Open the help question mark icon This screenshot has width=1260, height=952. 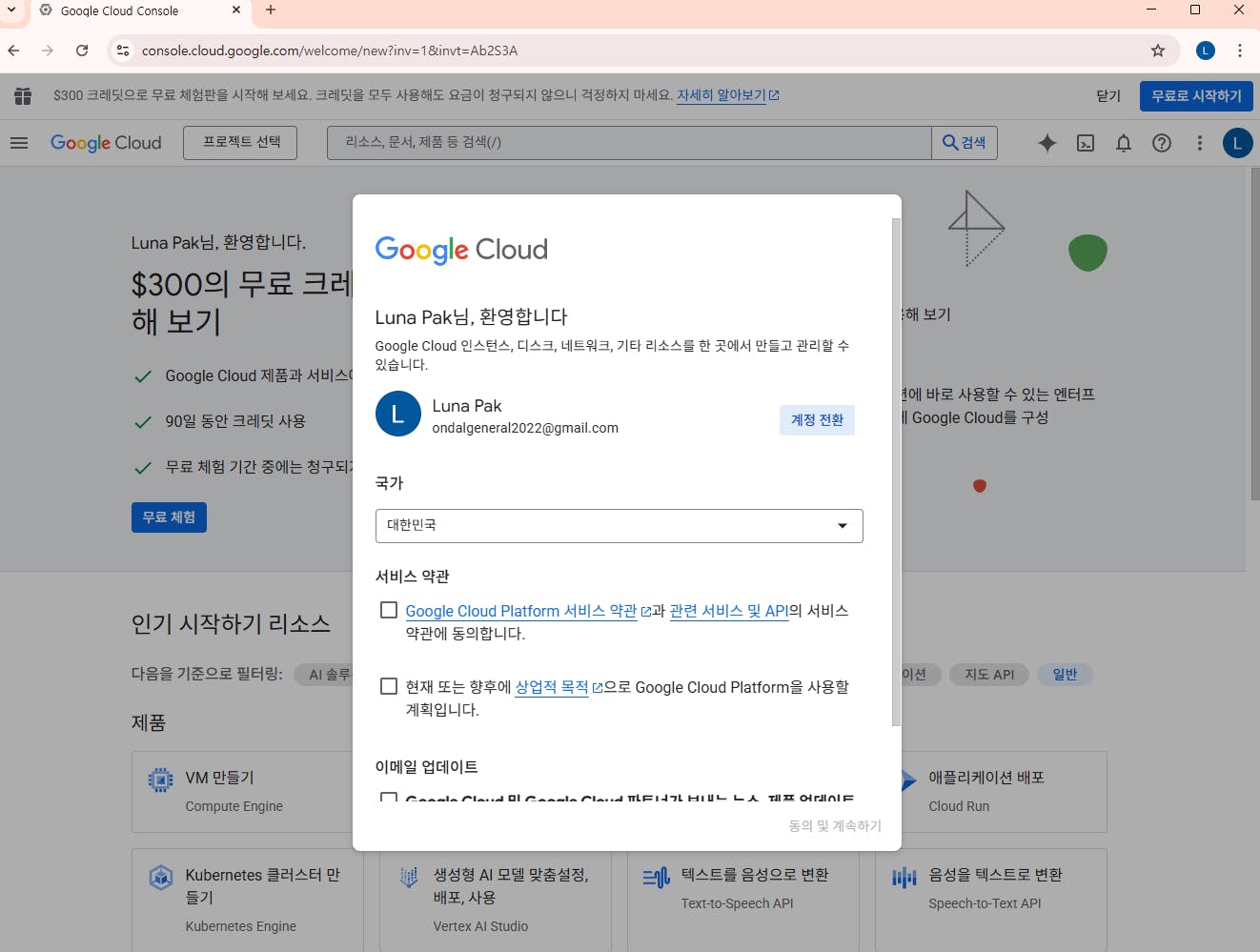click(1162, 143)
